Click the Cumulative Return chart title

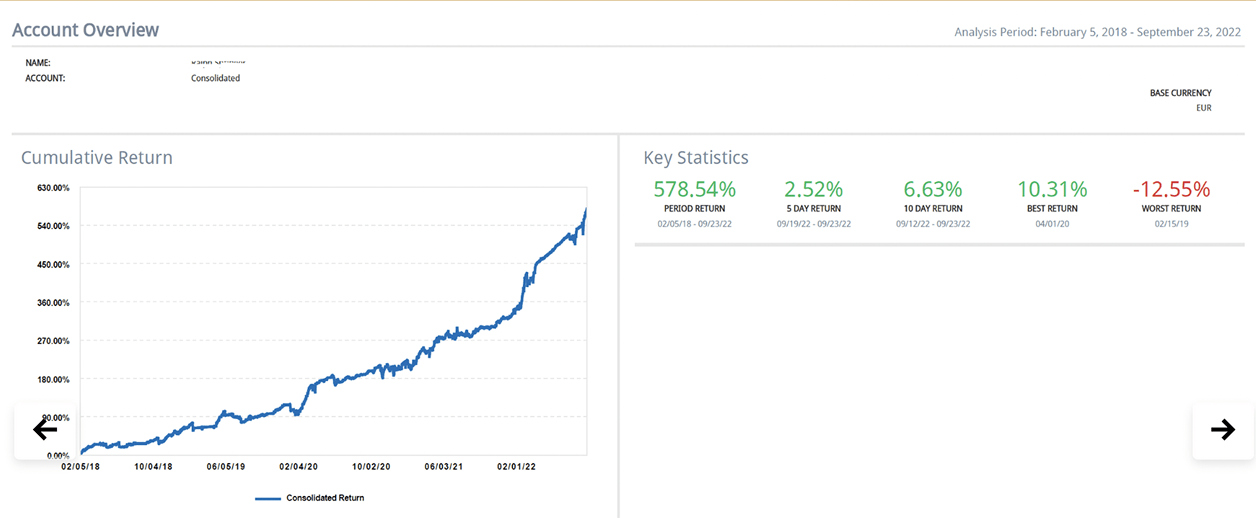(97, 158)
